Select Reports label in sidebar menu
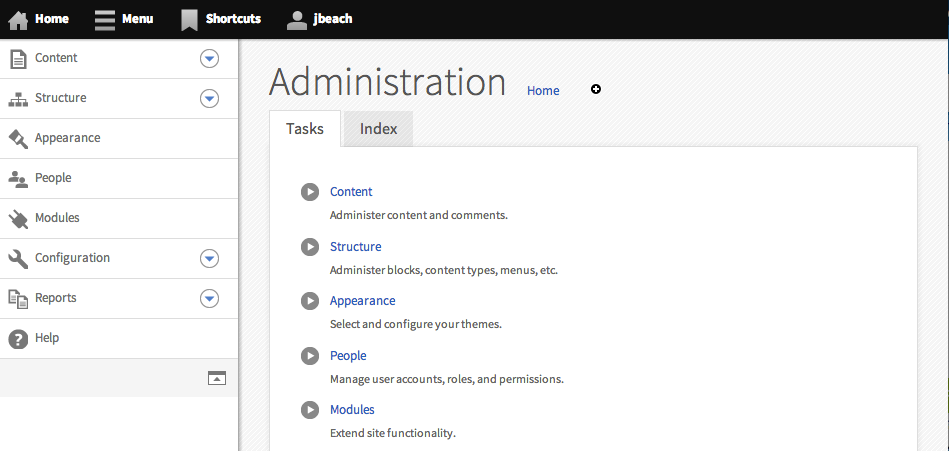Screen dimensions: 949x452 (x=56, y=298)
